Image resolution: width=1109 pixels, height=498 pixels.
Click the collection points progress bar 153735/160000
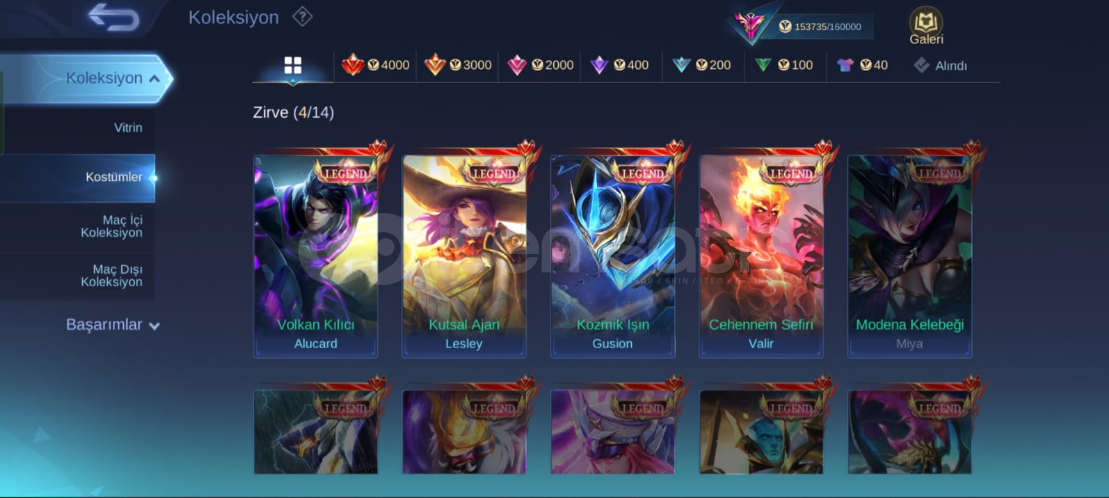[x=820, y=27]
